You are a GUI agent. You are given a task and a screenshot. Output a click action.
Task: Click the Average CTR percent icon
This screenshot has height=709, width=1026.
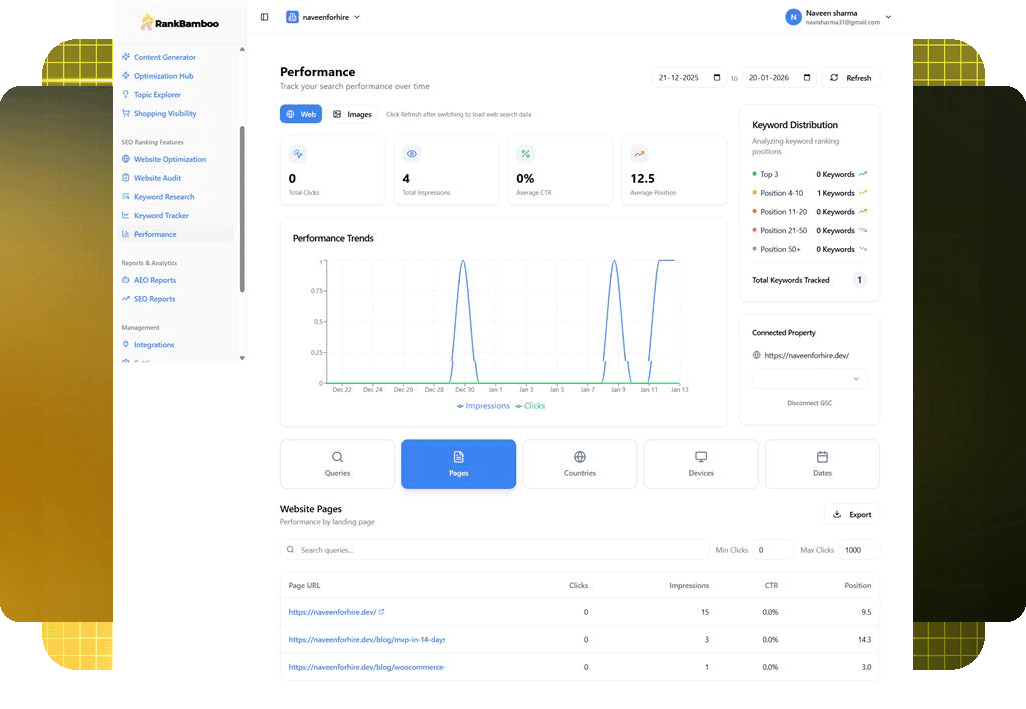click(525, 154)
